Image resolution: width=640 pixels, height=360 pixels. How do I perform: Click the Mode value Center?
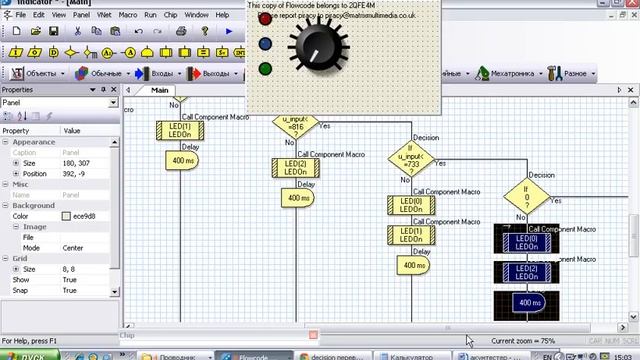click(x=73, y=248)
